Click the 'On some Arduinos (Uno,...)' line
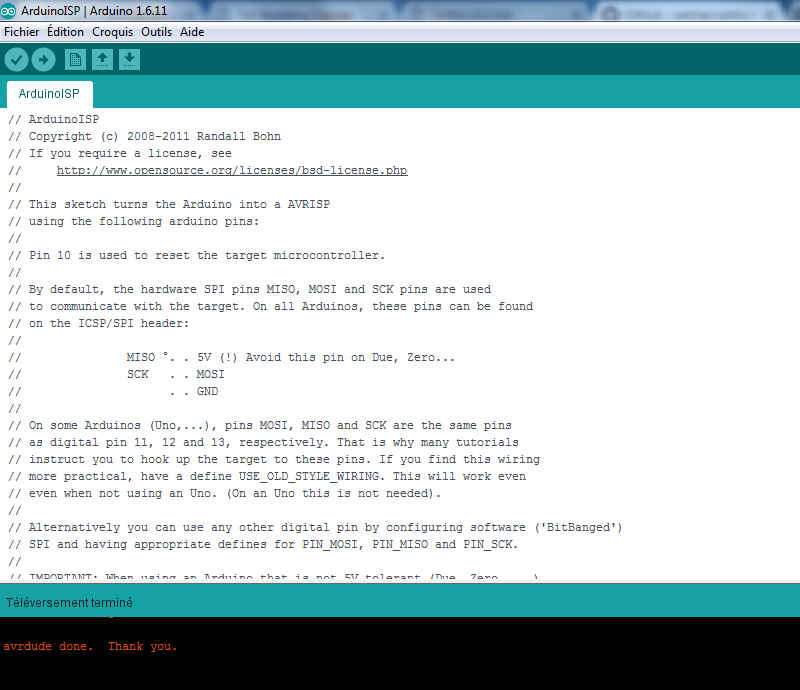This screenshot has width=800, height=690. [x=260, y=425]
